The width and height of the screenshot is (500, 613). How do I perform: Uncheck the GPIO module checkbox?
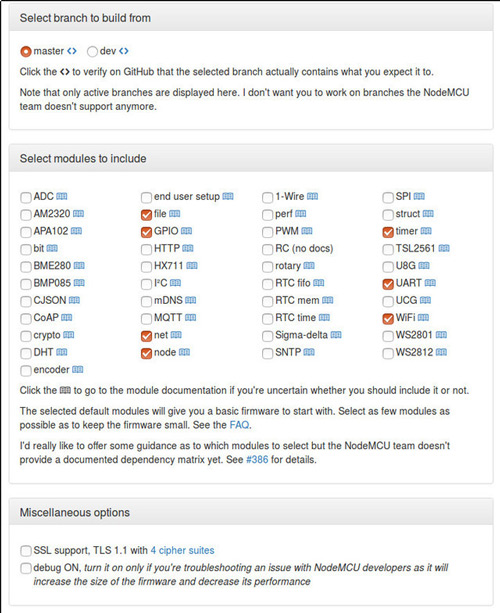tap(146, 232)
